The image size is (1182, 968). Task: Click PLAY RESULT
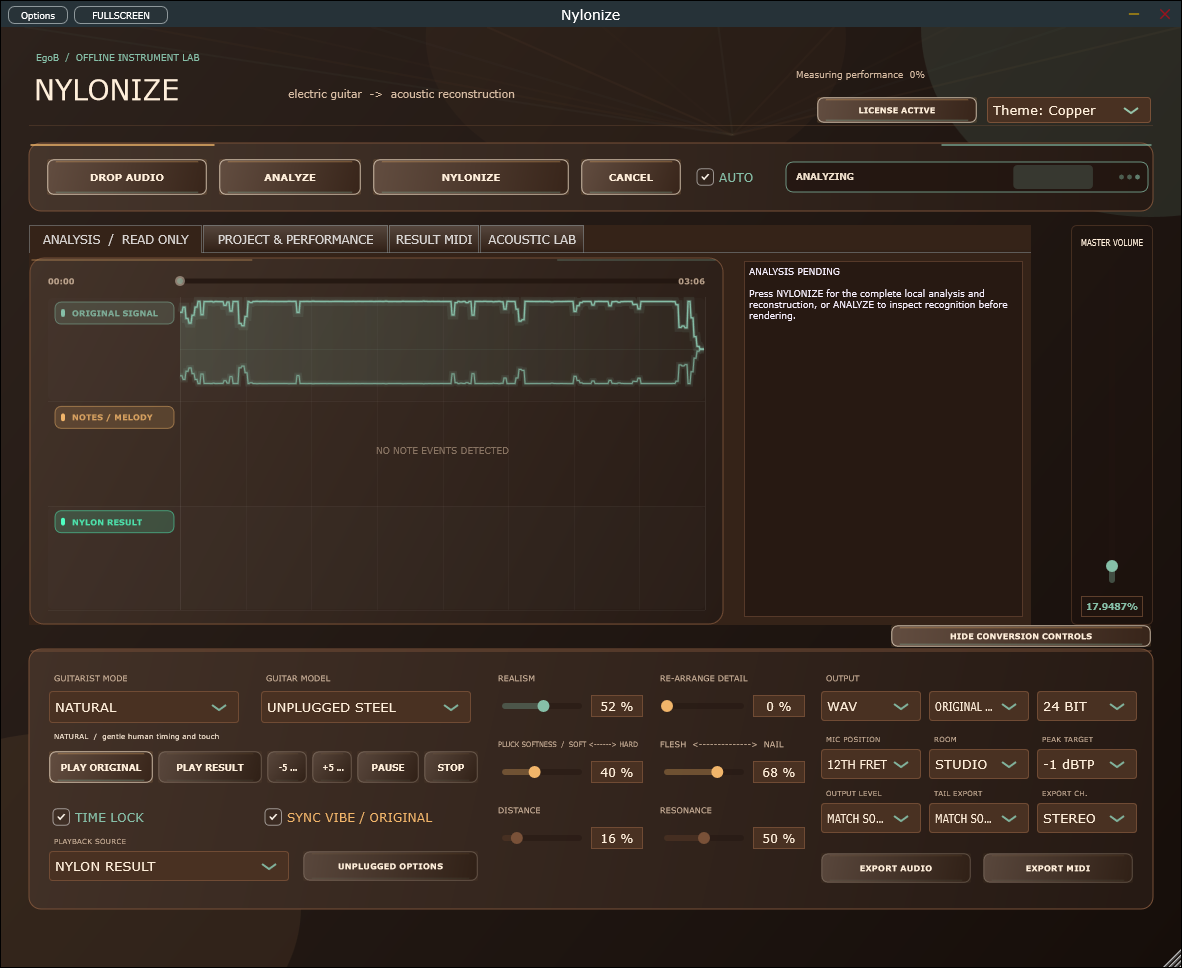210,767
